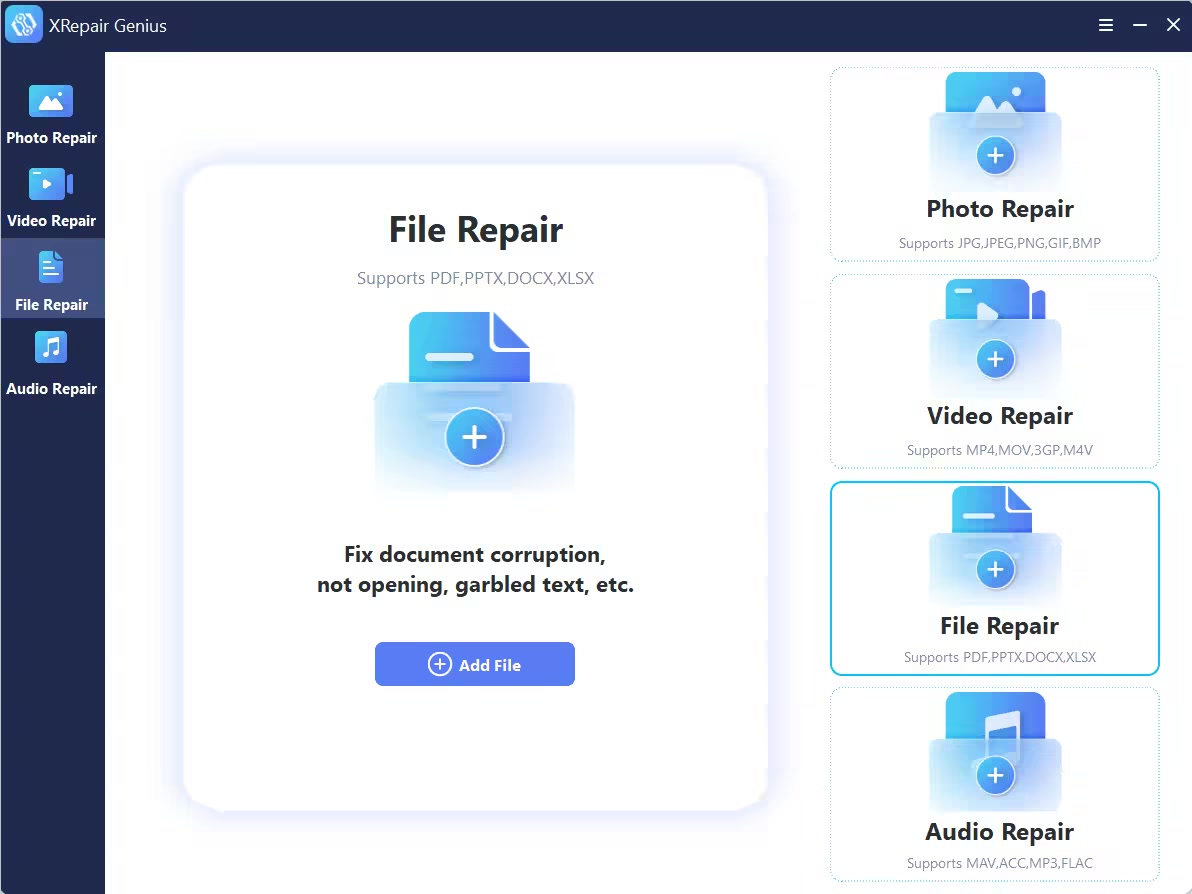Select the File Repair sidebar tab

52,281
